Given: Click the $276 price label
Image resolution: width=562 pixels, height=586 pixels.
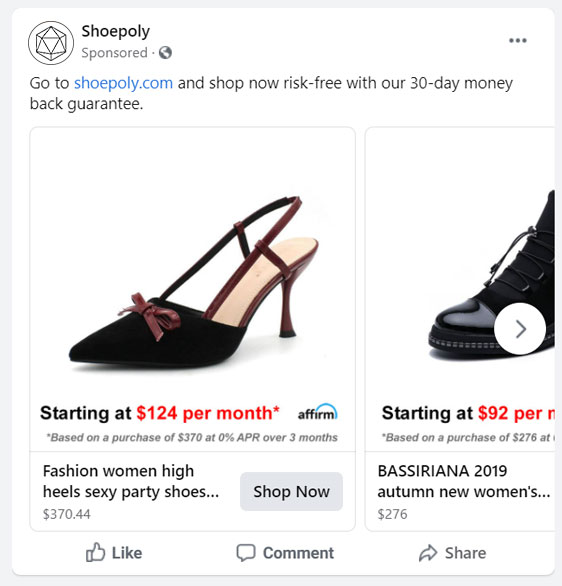Looking at the screenshot, I should tap(392, 514).
